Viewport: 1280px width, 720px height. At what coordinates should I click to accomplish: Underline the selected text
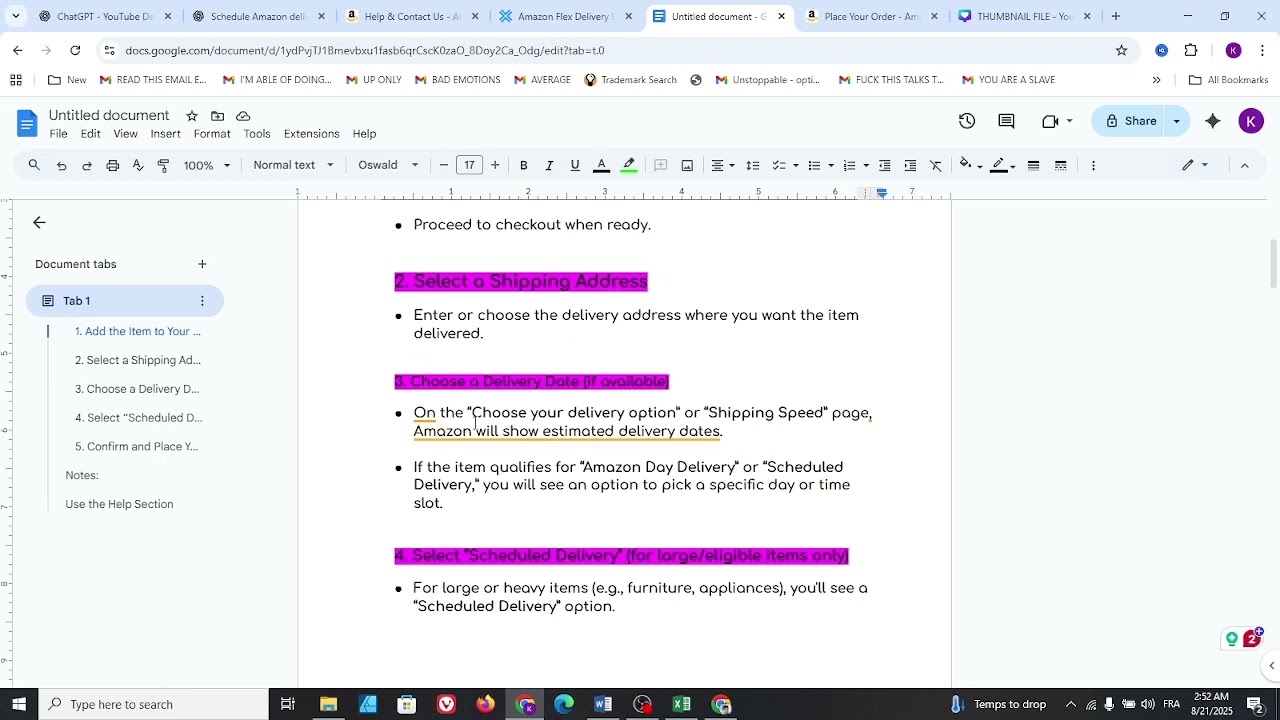(x=575, y=165)
